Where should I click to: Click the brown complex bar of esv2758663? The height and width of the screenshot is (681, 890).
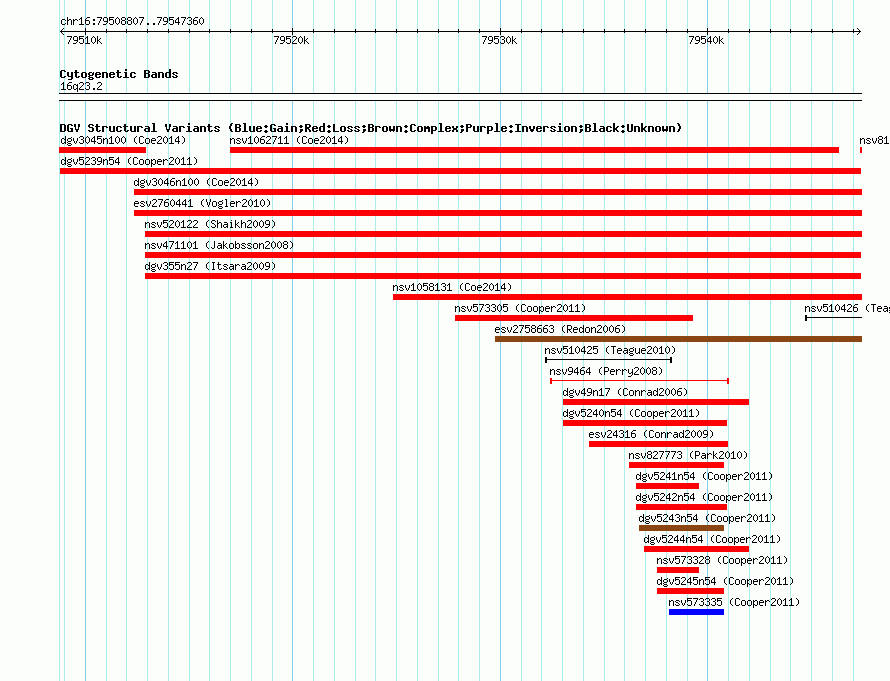point(678,339)
